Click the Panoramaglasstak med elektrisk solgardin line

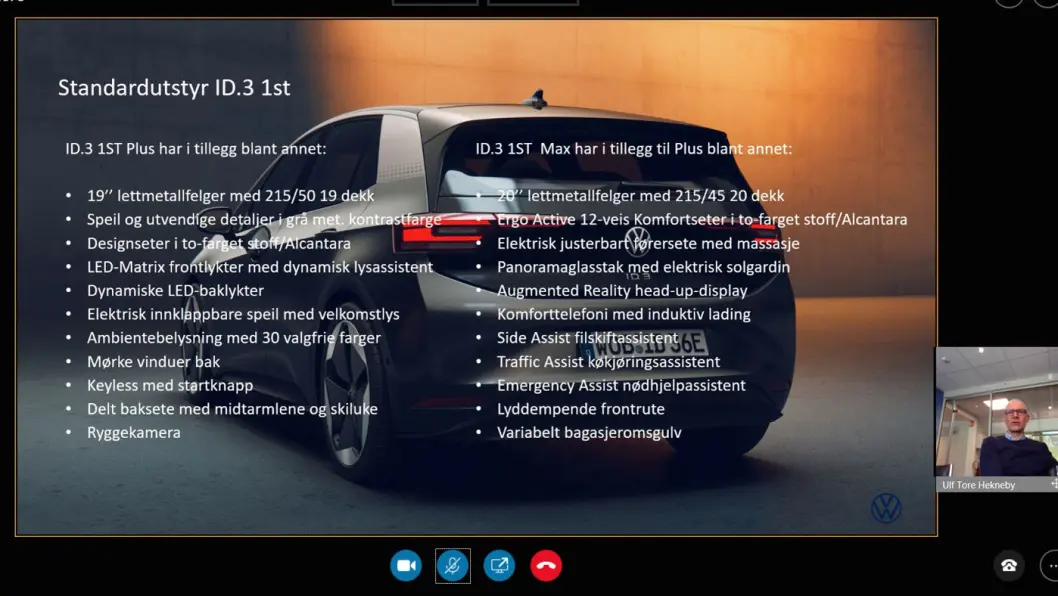coord(644,267)
